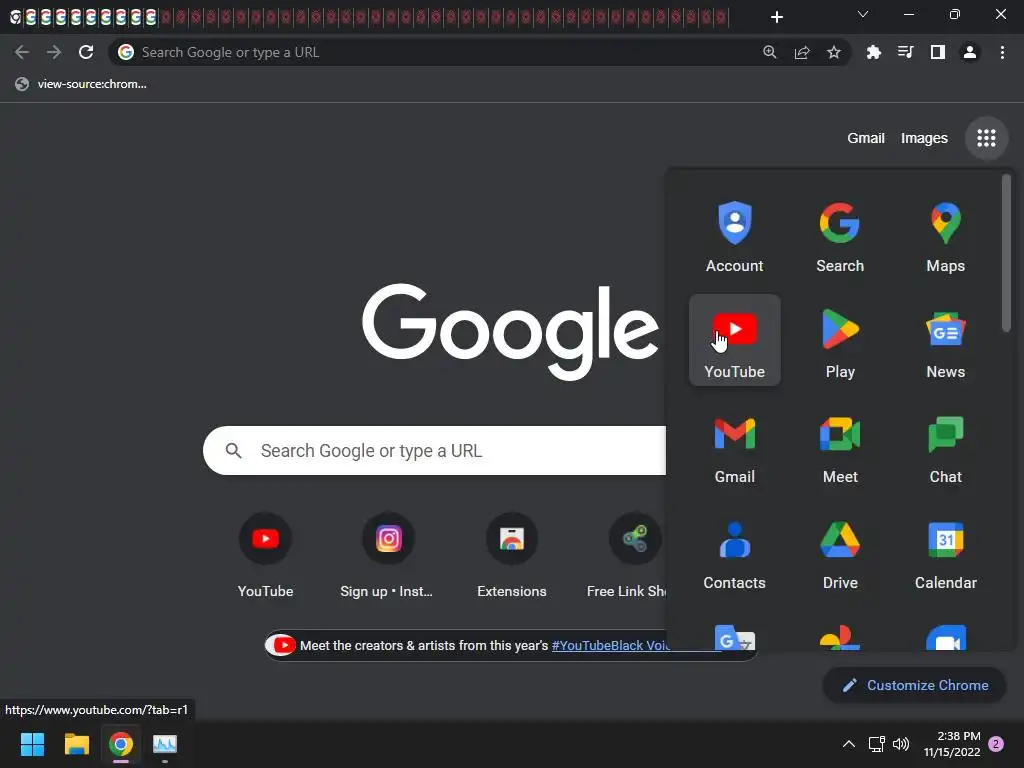Open the monitor chart app in the taskbar
1024x768 pixels.
coord(165,744)
